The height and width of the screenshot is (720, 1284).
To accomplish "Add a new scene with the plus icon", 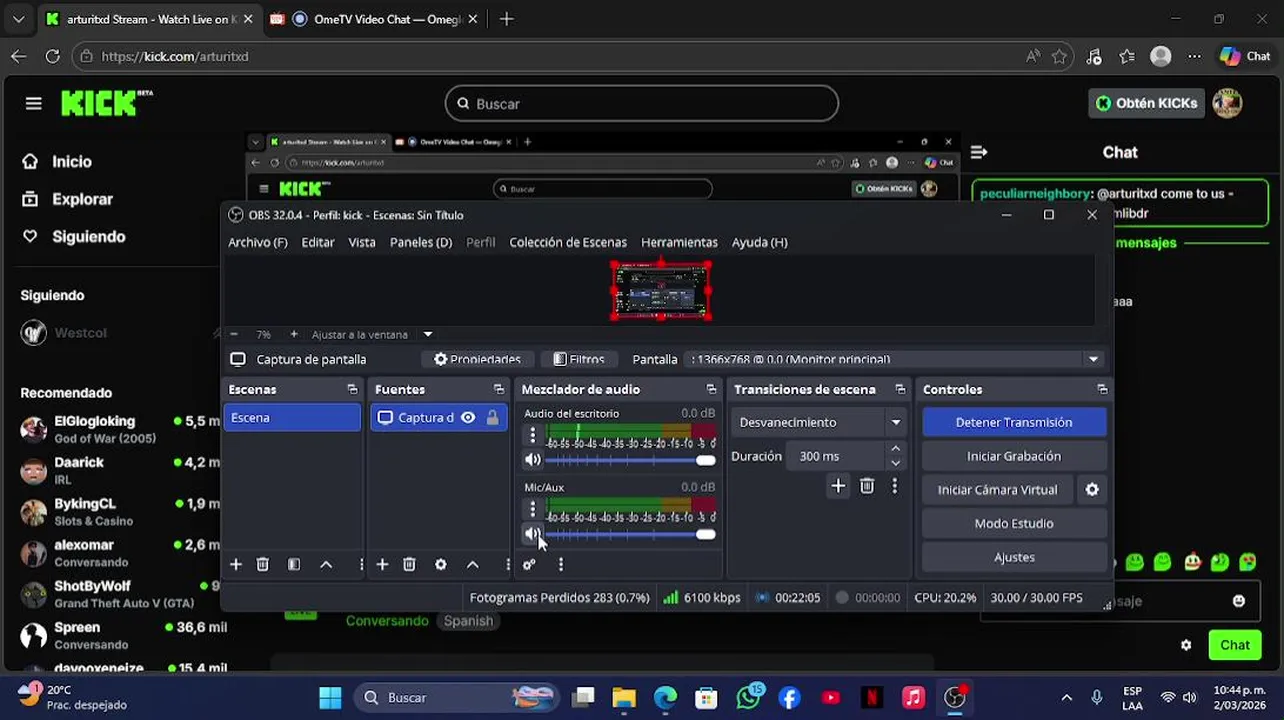I will pos(236,565).
